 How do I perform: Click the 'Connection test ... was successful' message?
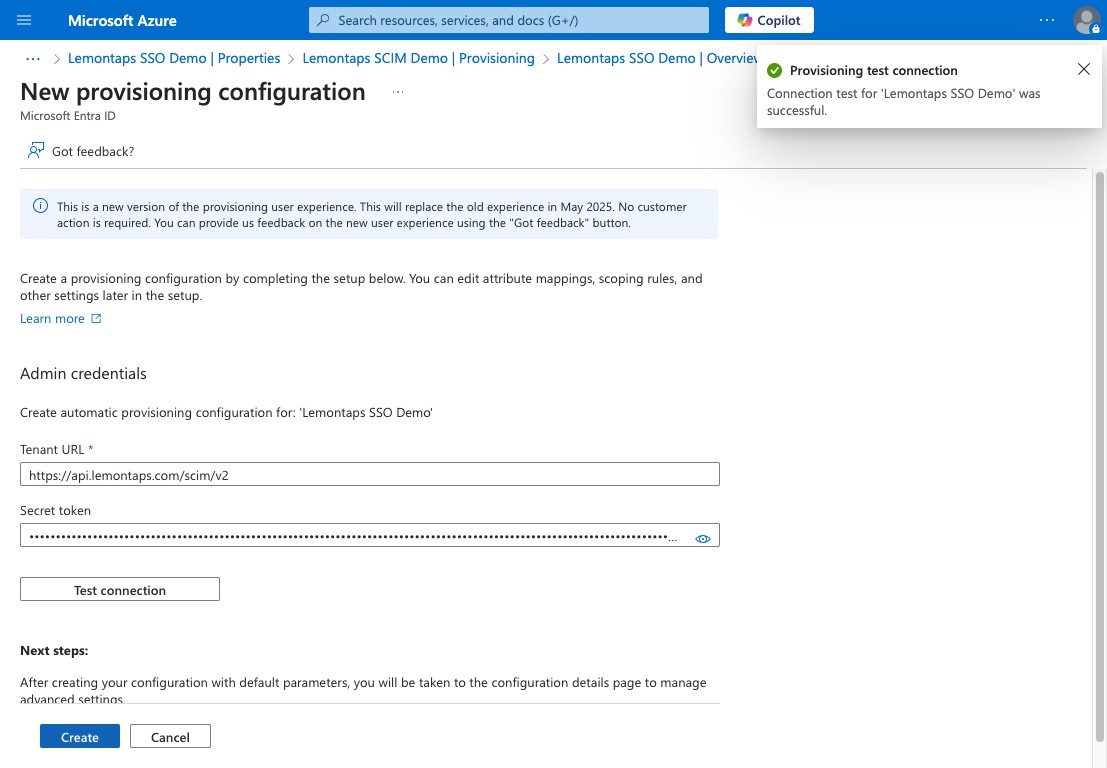(904, 102)
